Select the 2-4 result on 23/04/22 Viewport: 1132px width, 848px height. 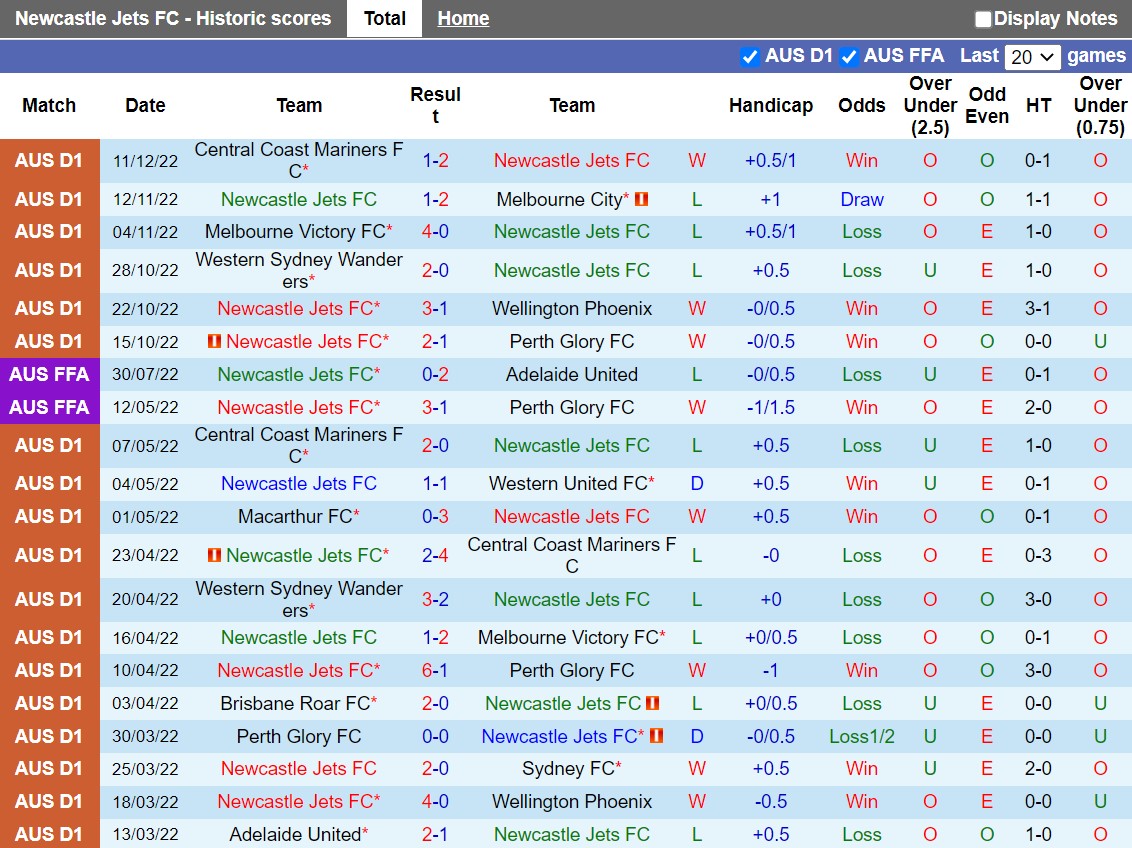435,555
